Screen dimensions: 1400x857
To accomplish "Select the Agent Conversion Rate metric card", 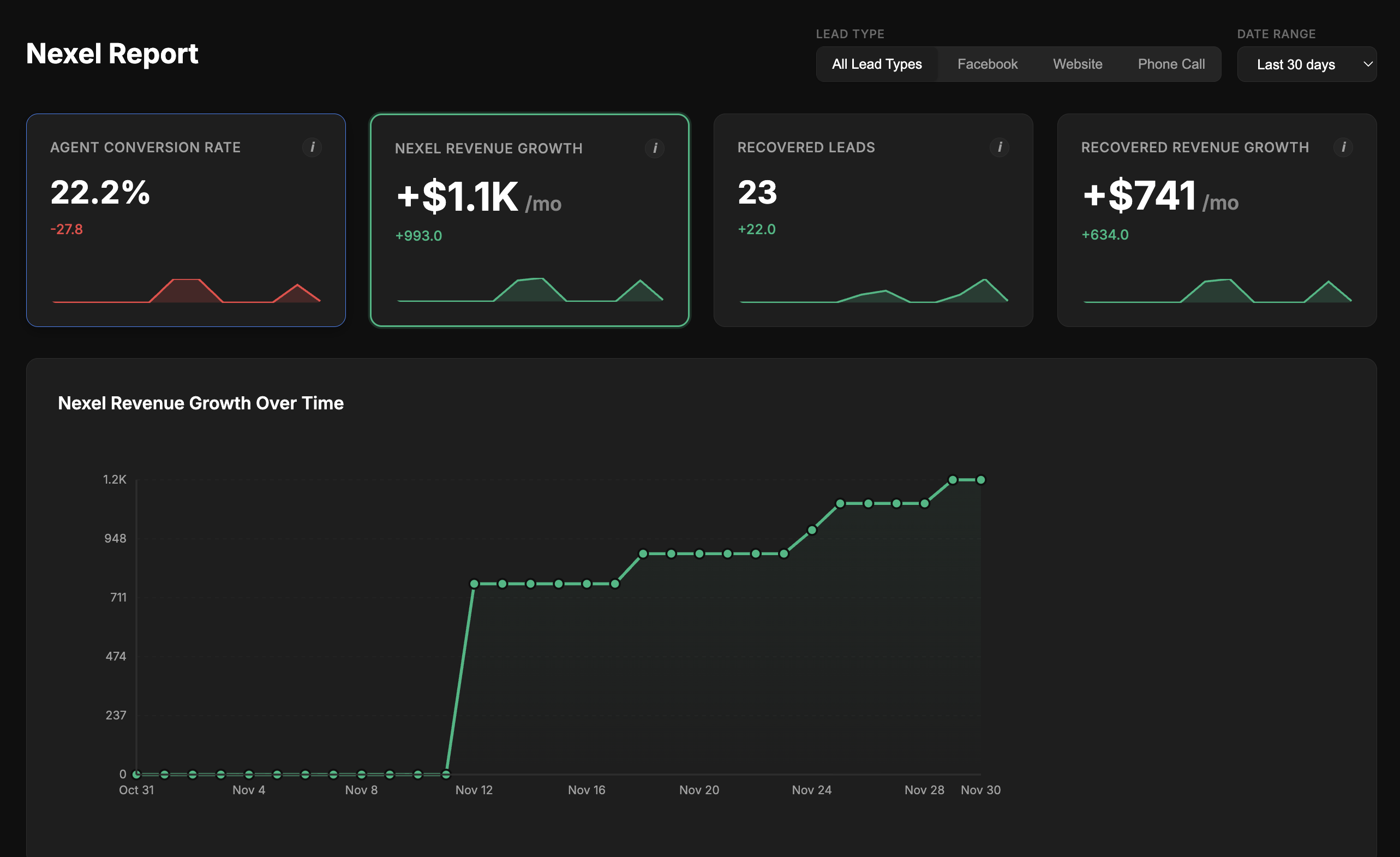I will pyautogui.click(x=186, y=221).
